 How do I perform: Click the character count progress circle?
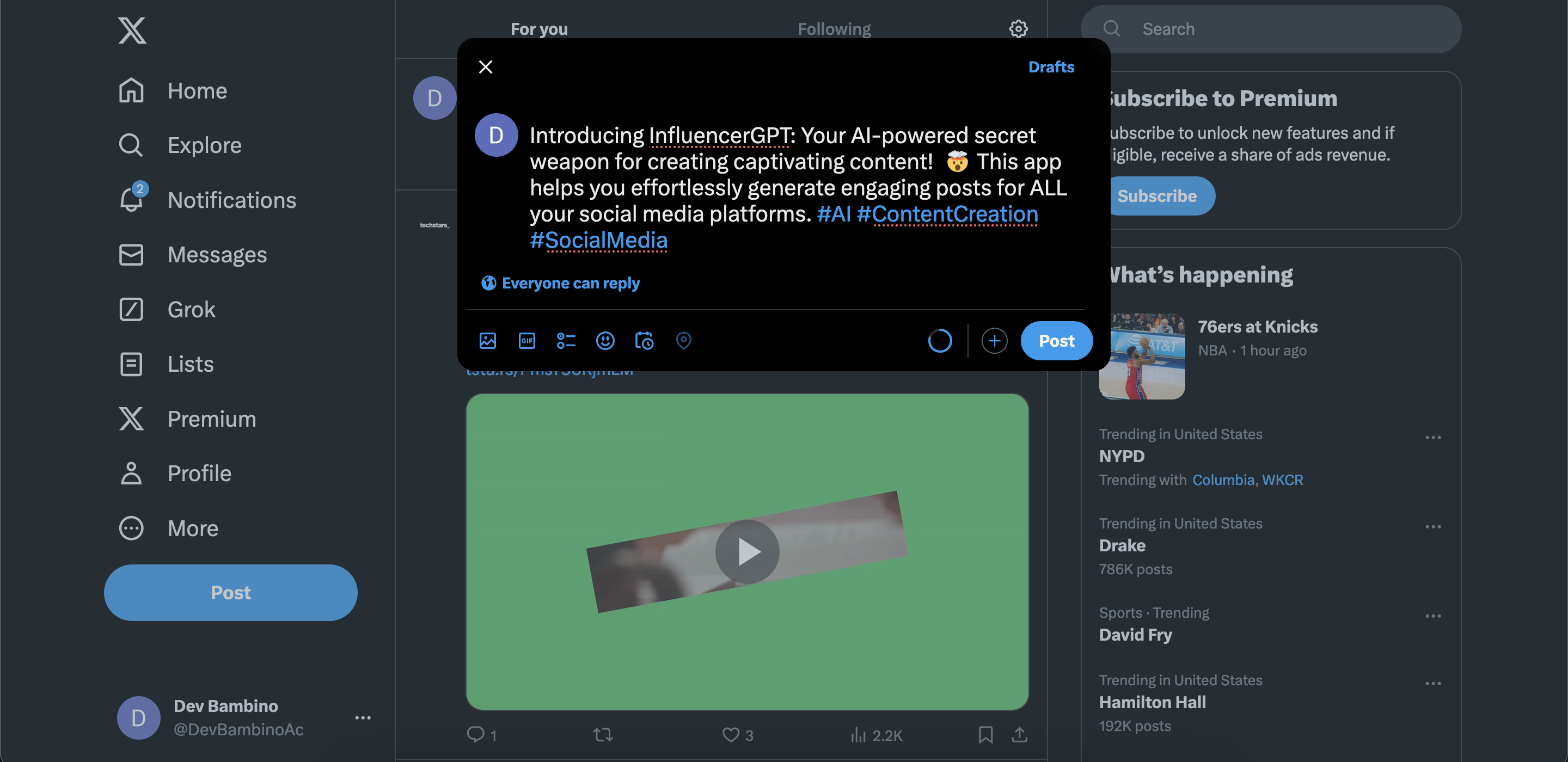pos(939,341)
